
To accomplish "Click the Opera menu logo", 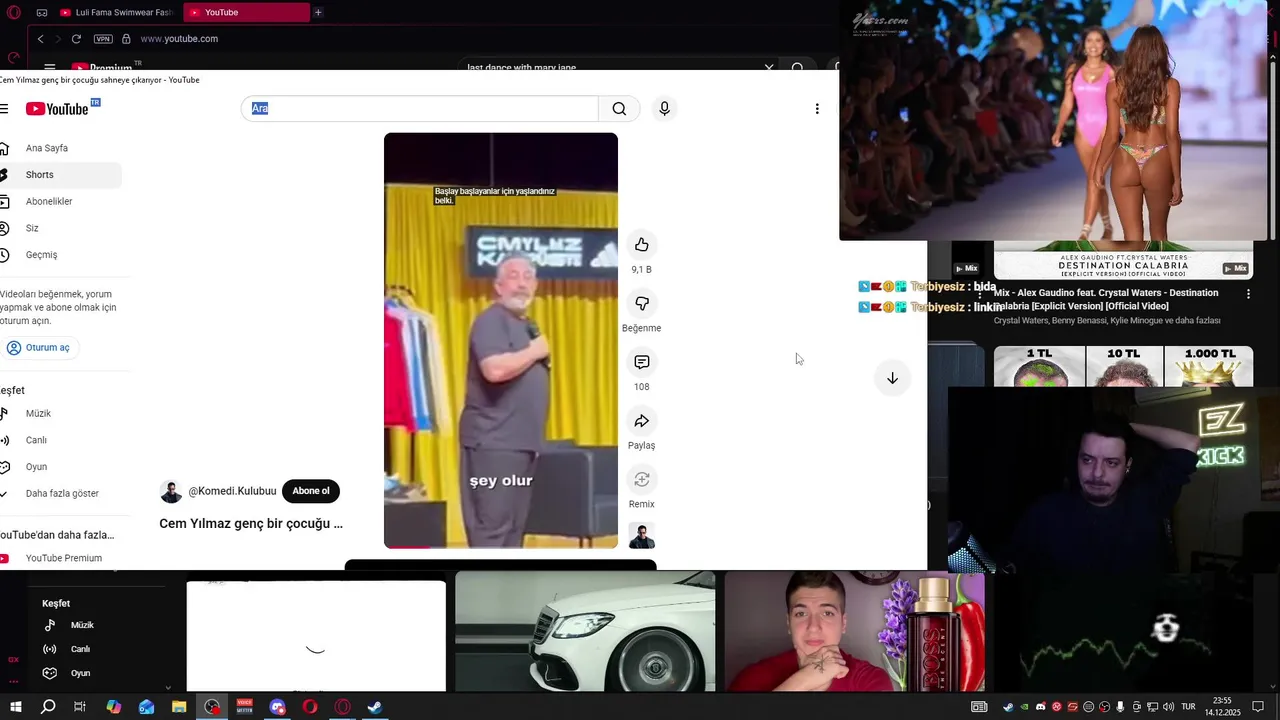I will tap(13, 12).
